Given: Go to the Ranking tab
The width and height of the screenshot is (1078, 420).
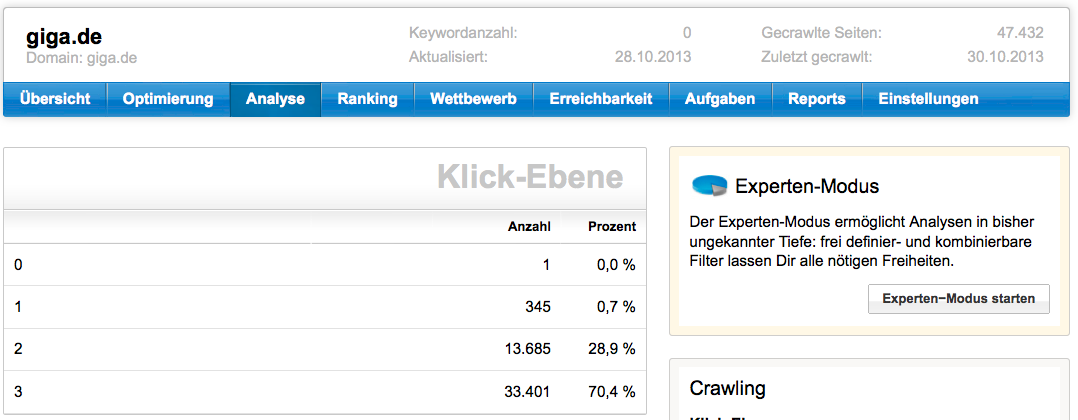Looking at the screenshot, I should point(367,99).
